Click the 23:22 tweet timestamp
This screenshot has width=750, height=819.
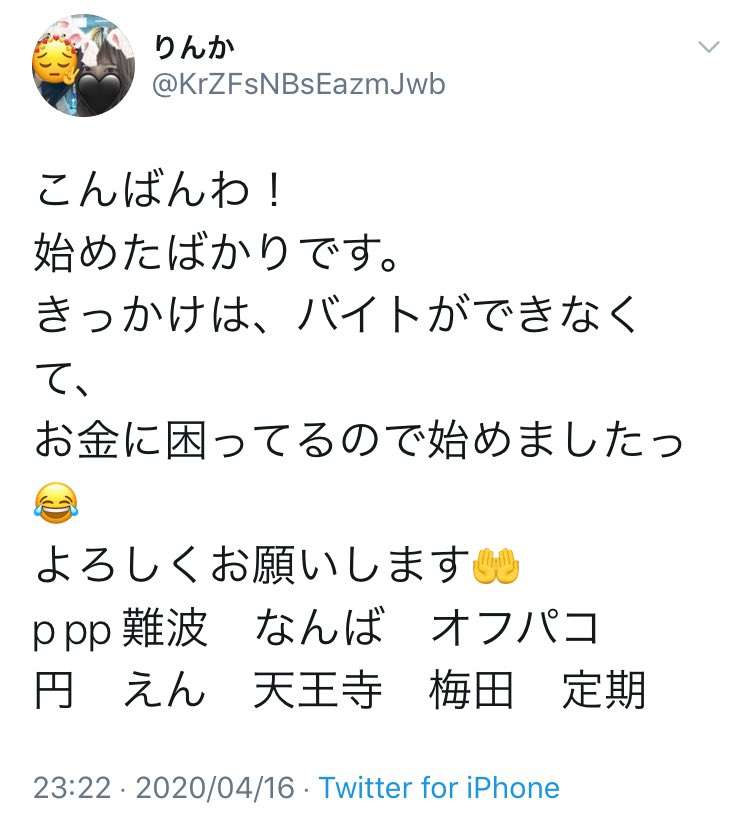(x=73, y=787)
